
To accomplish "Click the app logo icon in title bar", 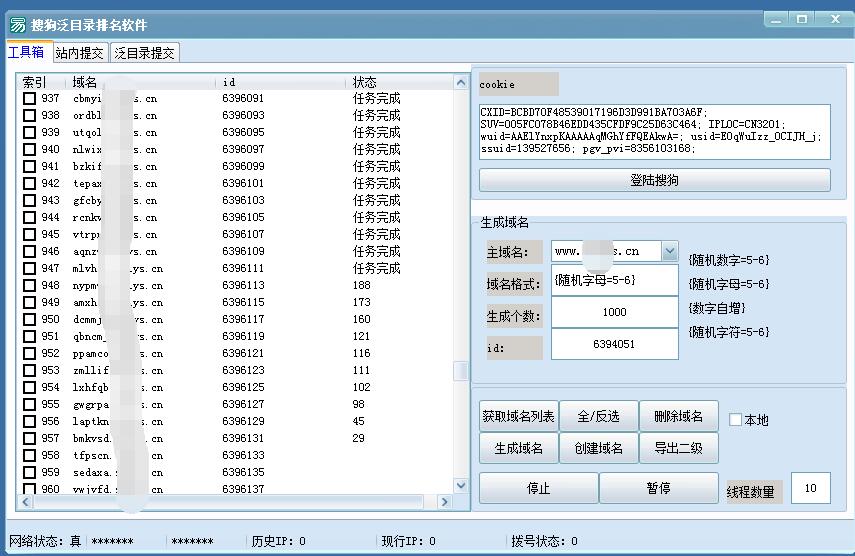I will click(x=18, y=25).
